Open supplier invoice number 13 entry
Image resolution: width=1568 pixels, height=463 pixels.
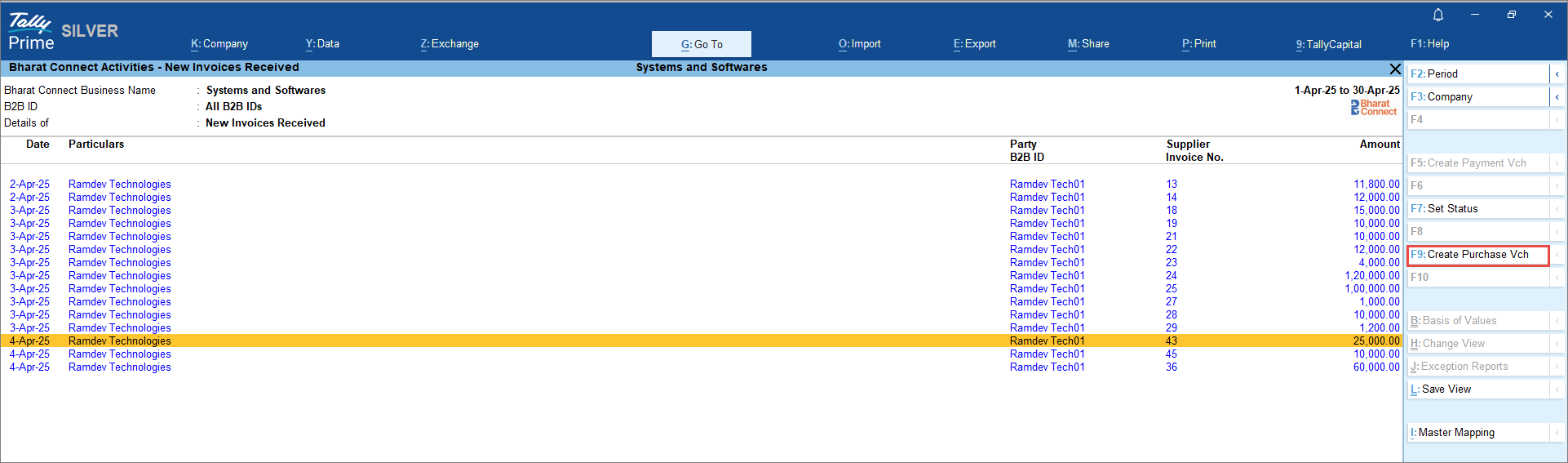pyautogui.click(x=1172, y=185)
